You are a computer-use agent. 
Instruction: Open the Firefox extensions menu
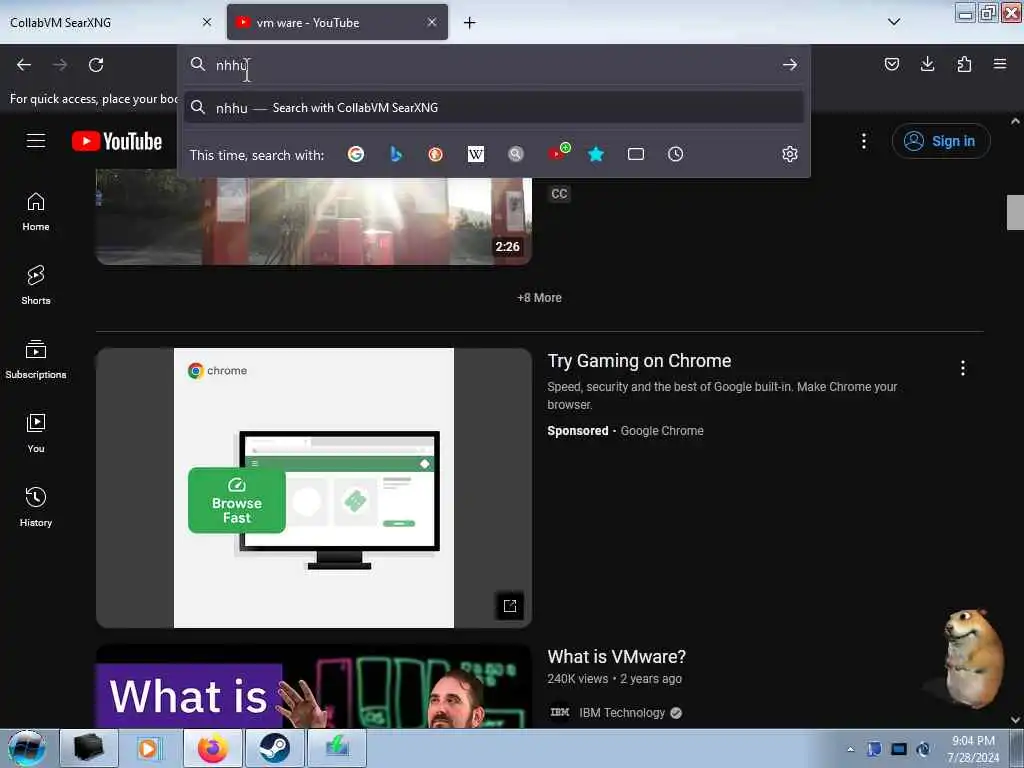tap(964, 64)
